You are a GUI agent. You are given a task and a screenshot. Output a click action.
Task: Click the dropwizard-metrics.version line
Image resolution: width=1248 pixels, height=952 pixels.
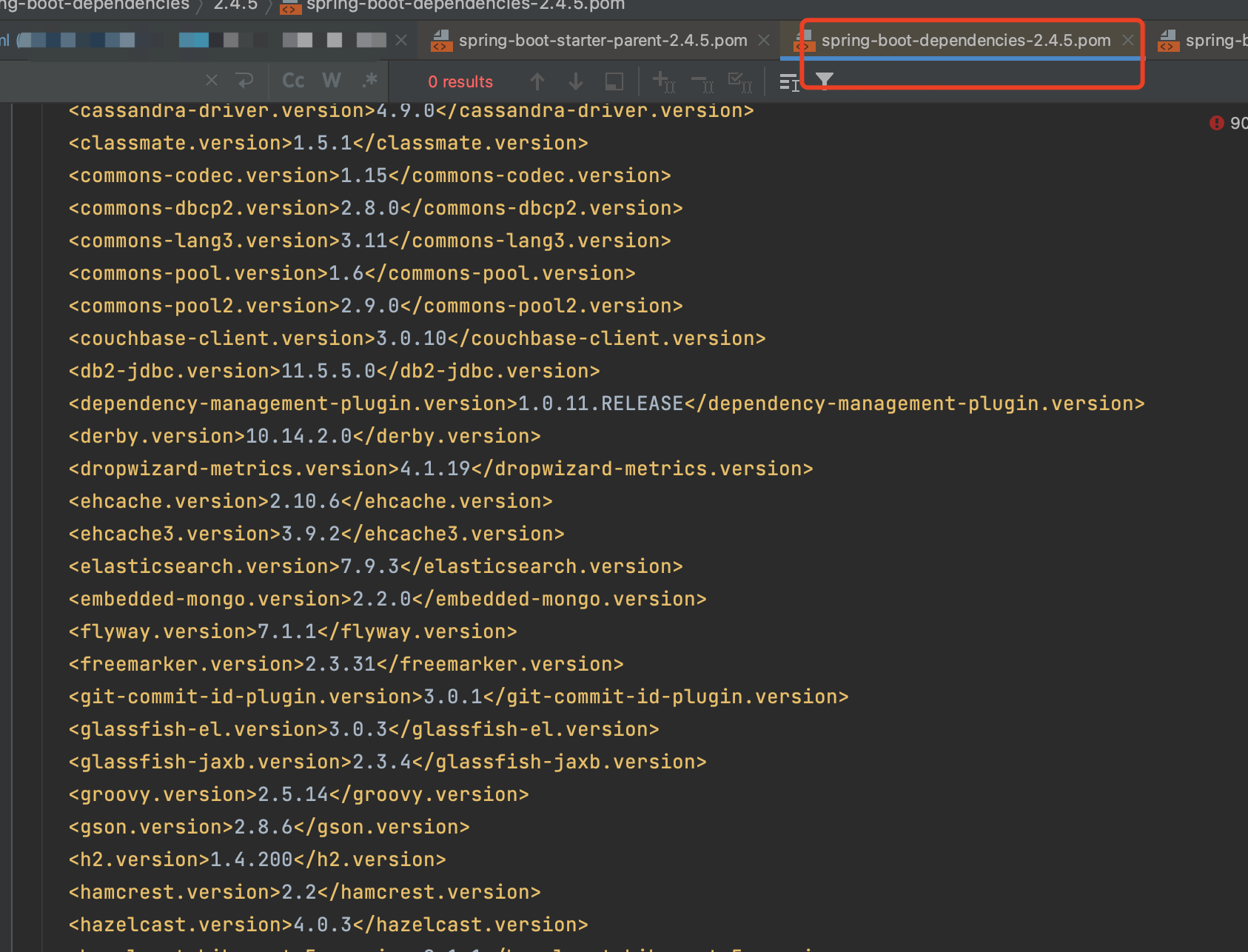441,469
